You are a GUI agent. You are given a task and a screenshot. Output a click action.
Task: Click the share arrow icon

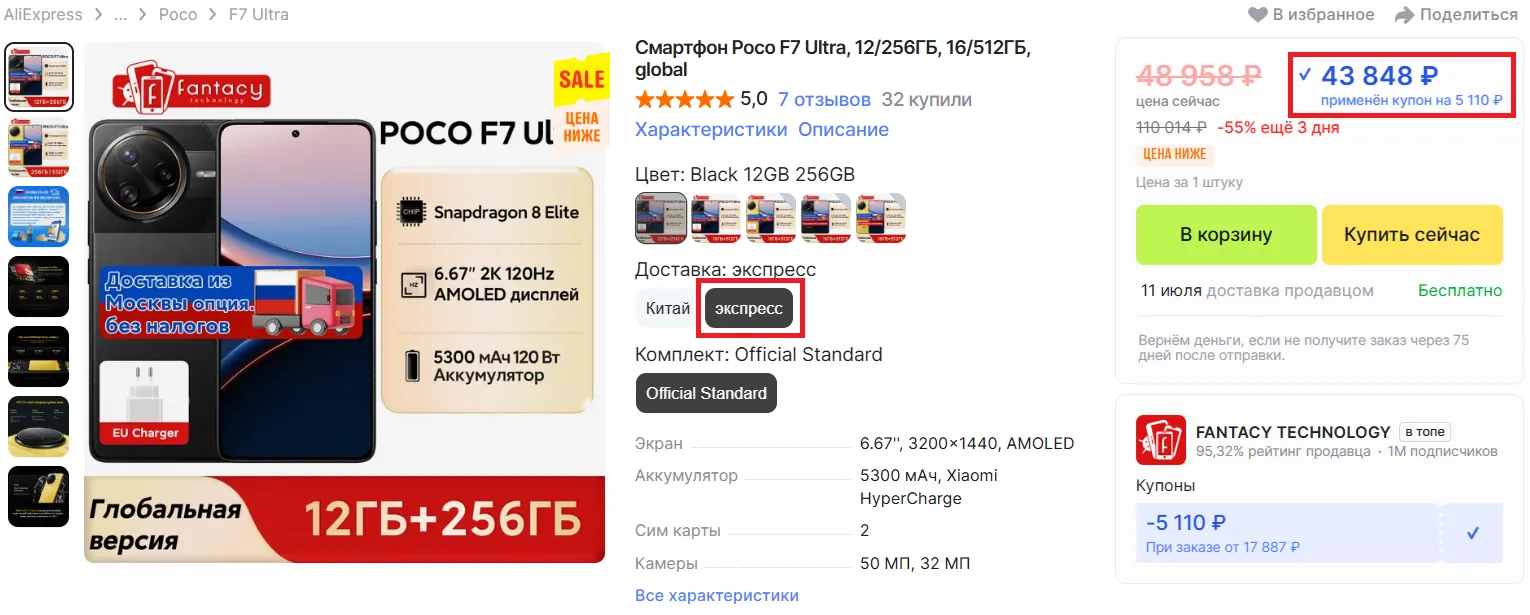pyautogui.click(x=1404, y=15)
